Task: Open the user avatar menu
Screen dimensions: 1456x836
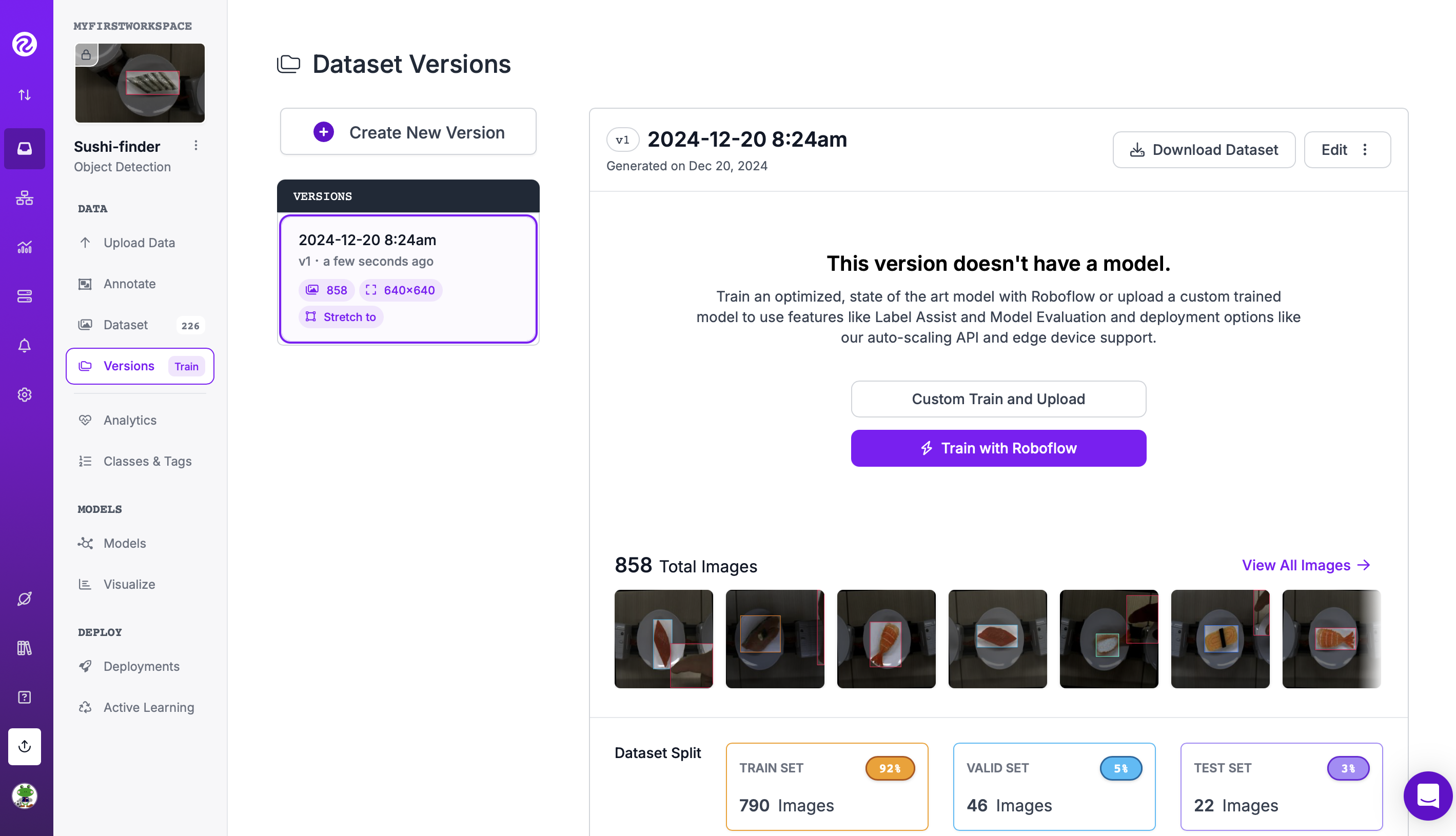Action: pos(25,796)
